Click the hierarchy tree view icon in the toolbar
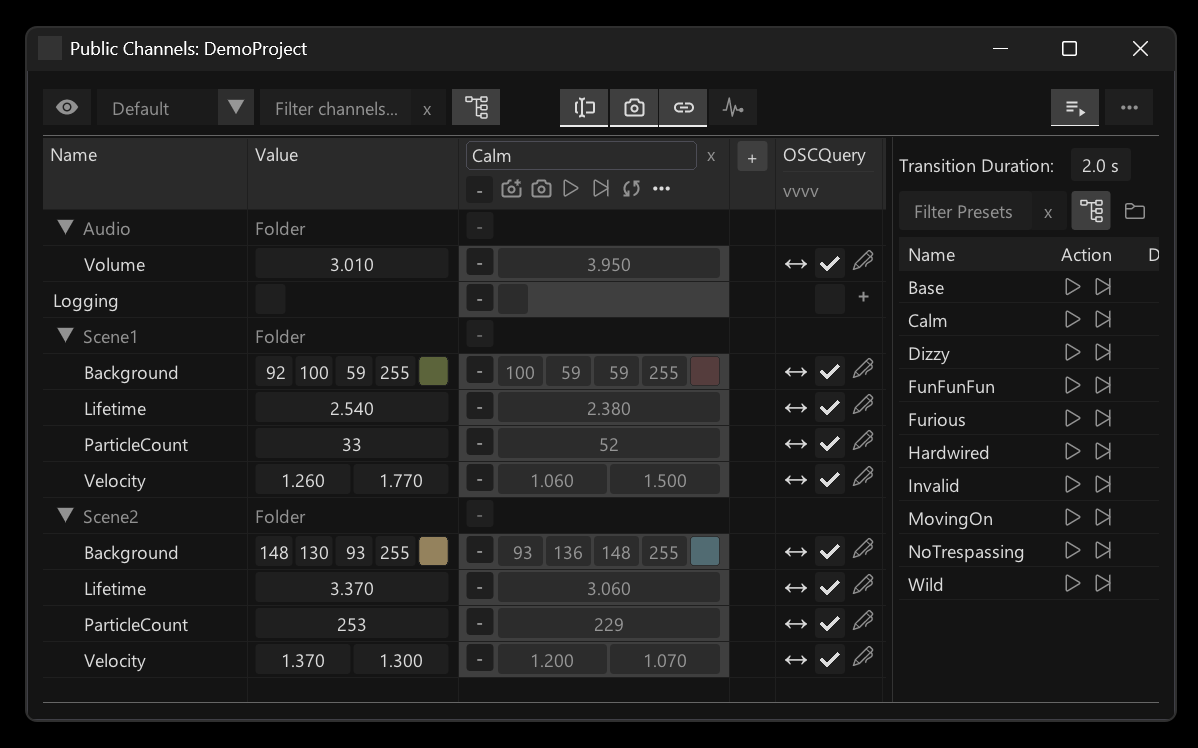Screen dimensions: 1198x748 click(x=476, y=108)
